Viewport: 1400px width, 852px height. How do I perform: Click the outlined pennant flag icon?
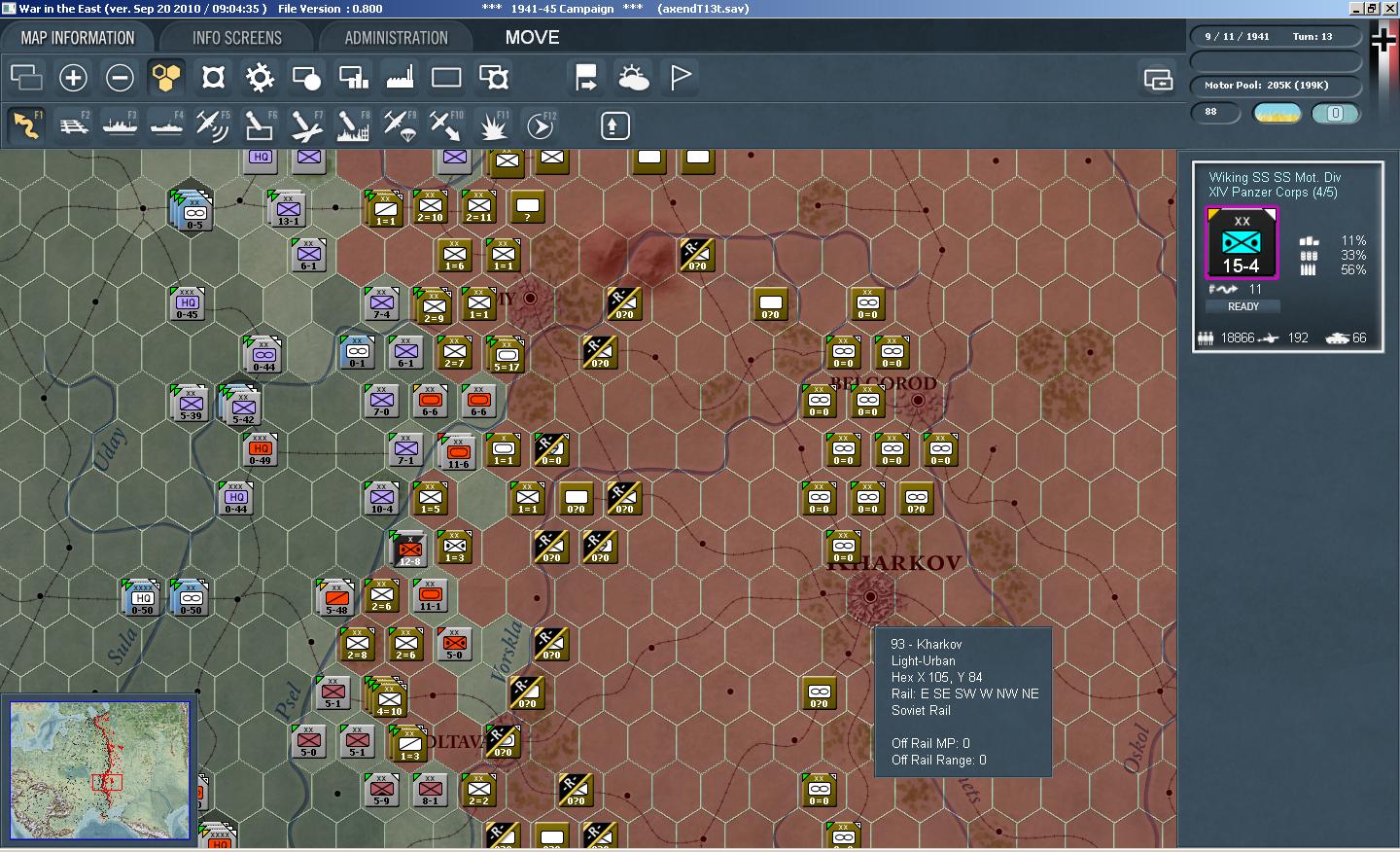(681, 77)
